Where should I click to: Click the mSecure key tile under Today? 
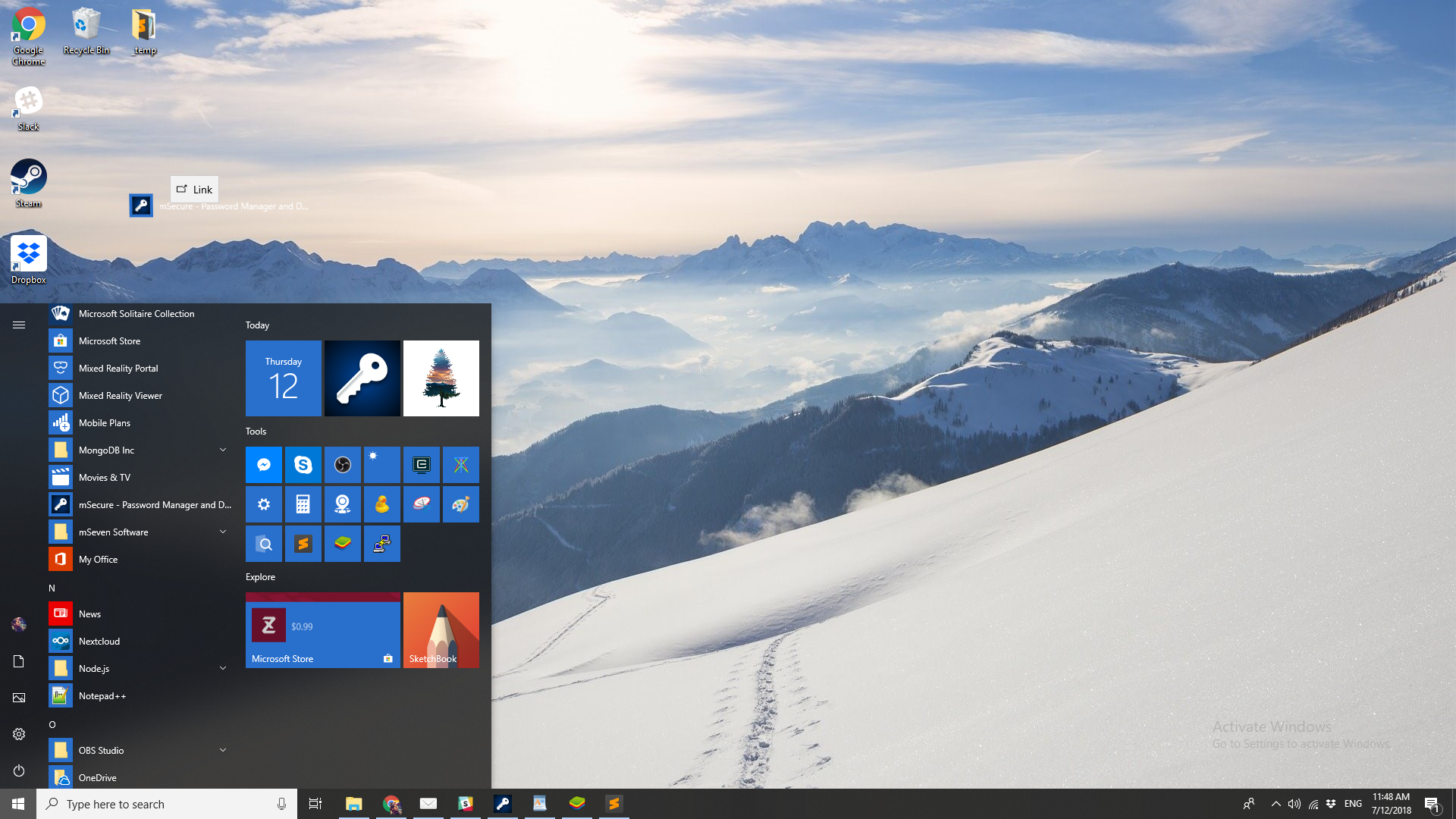point(362,378)
